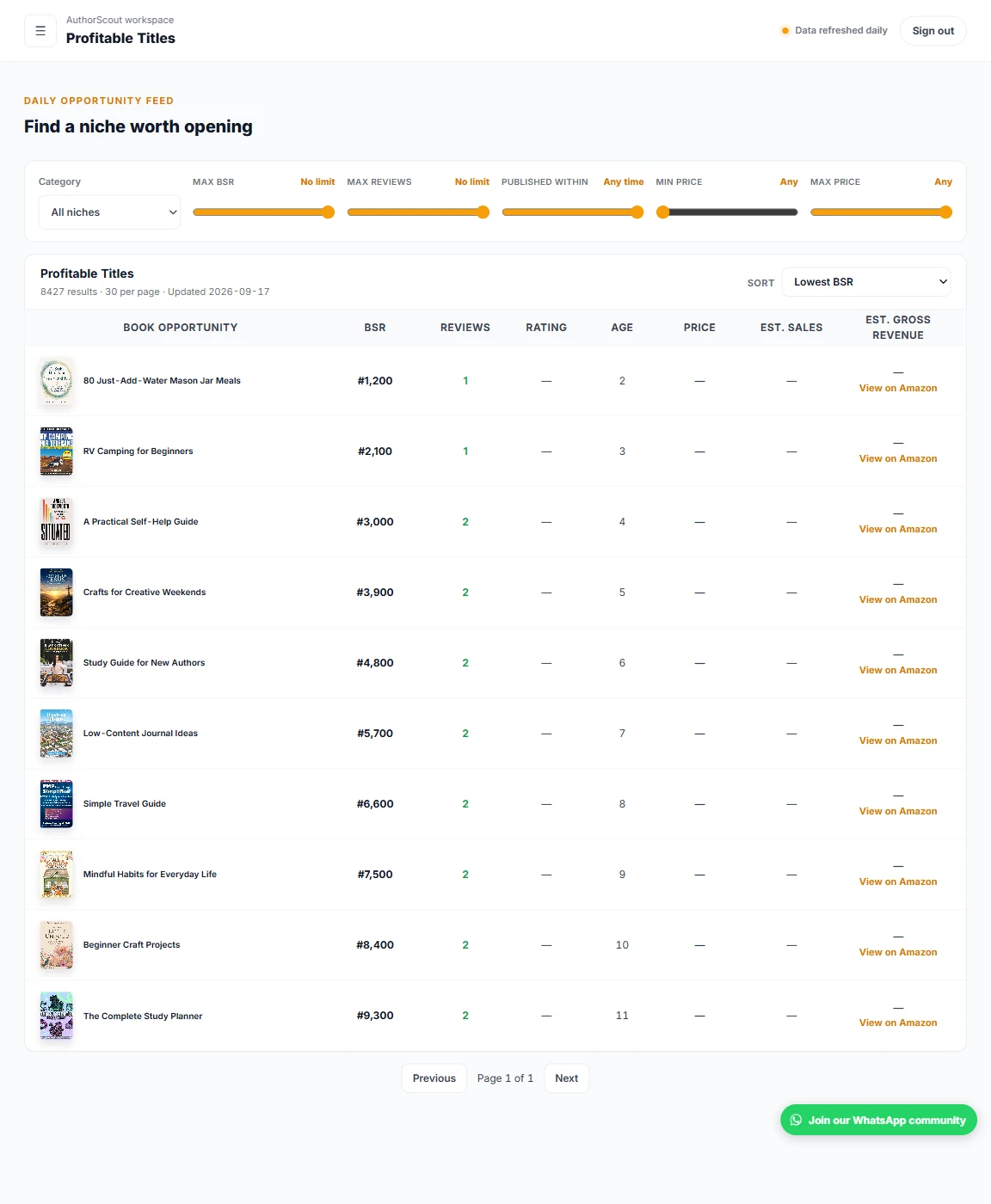Open Mindful Habits for Everyday Life cover
The width and height of the screenshot is (991, 1204).
(57, 875)
